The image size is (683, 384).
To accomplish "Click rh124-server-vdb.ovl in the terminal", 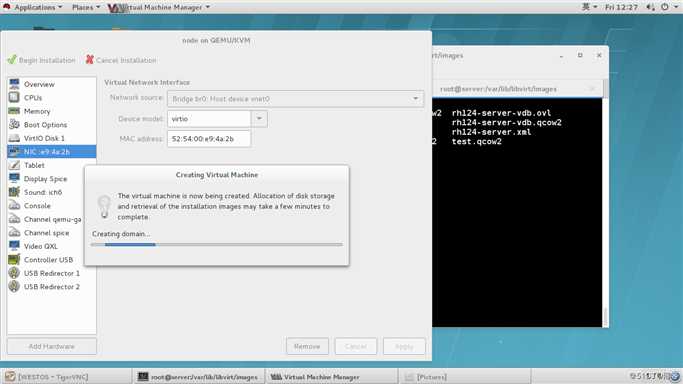I will point(501,113).
